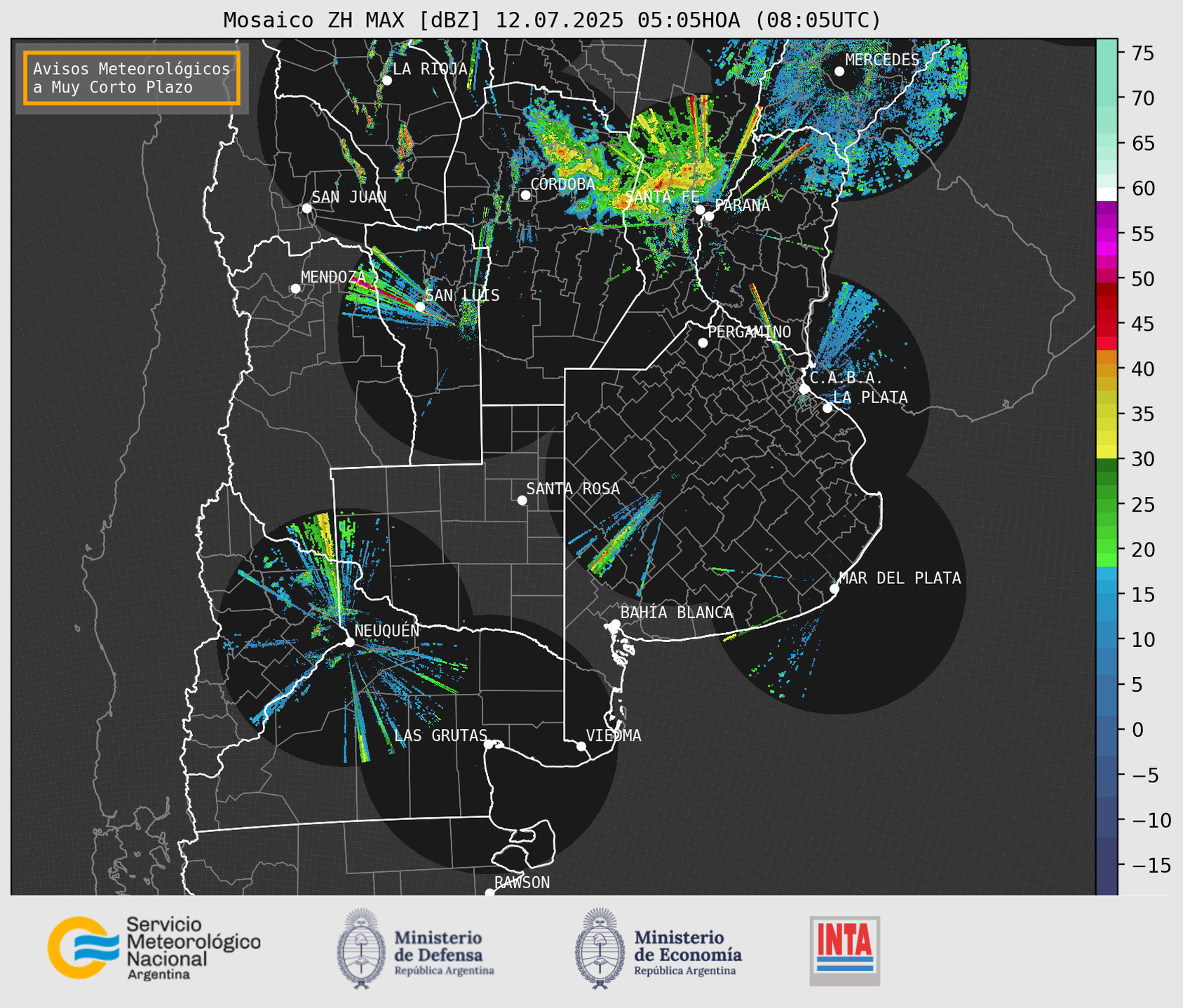1183x1008 pixels.
Task: Click the Pergamino city marker
Action: [703, 343]
